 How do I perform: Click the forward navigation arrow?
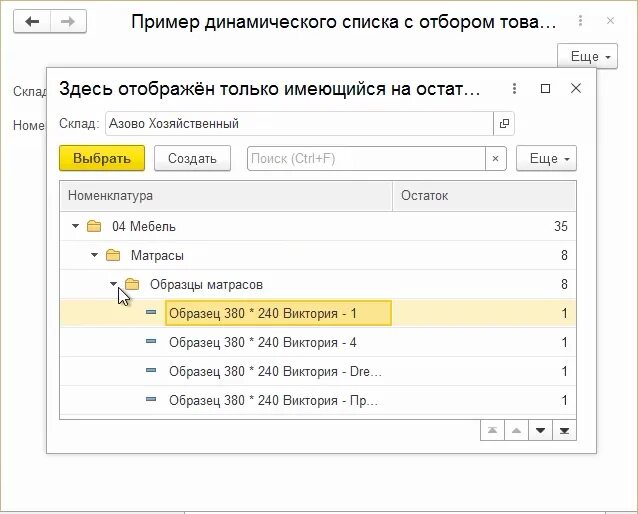[67, 21]
